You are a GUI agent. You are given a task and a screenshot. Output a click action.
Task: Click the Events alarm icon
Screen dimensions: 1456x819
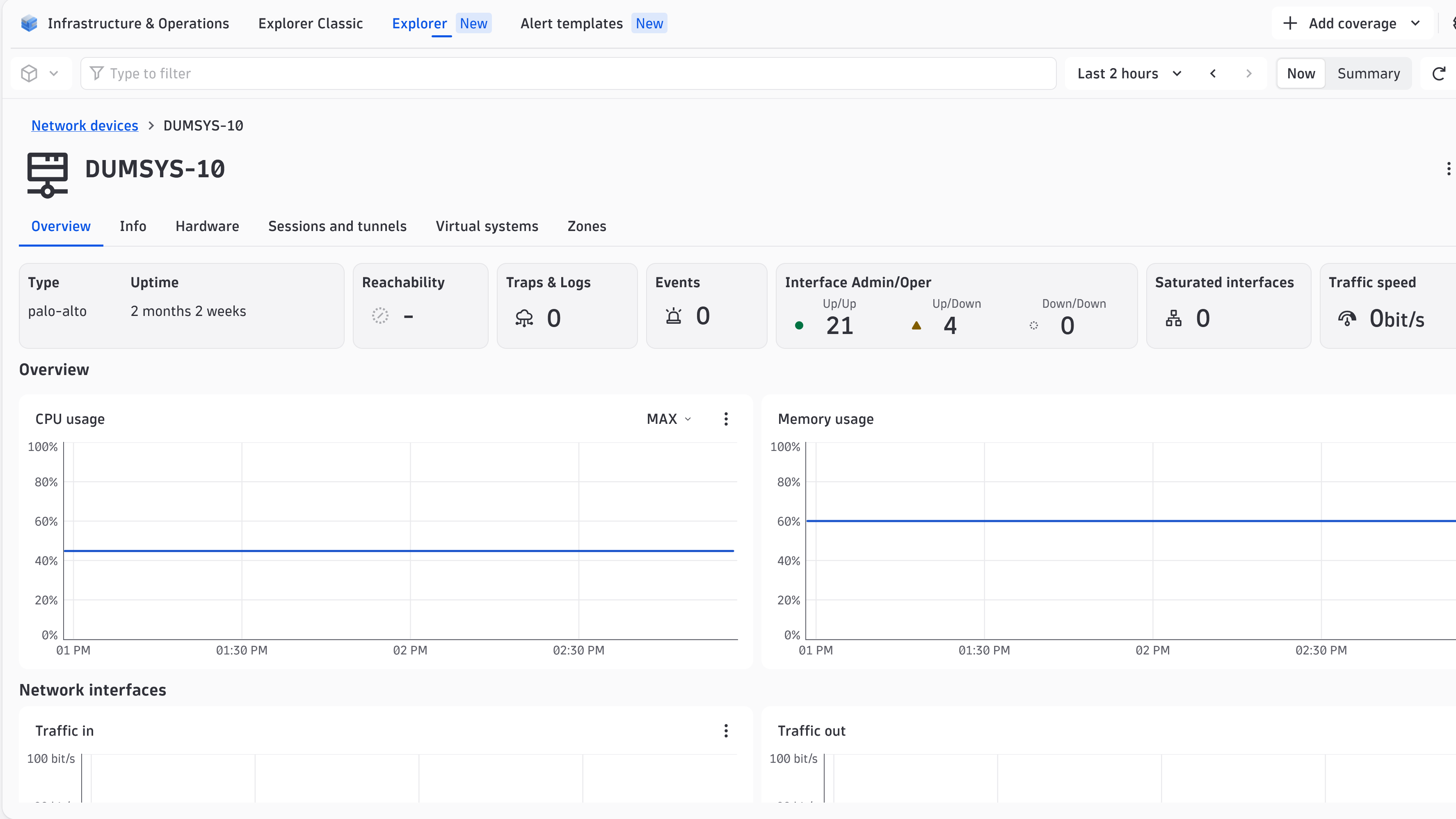673,316
